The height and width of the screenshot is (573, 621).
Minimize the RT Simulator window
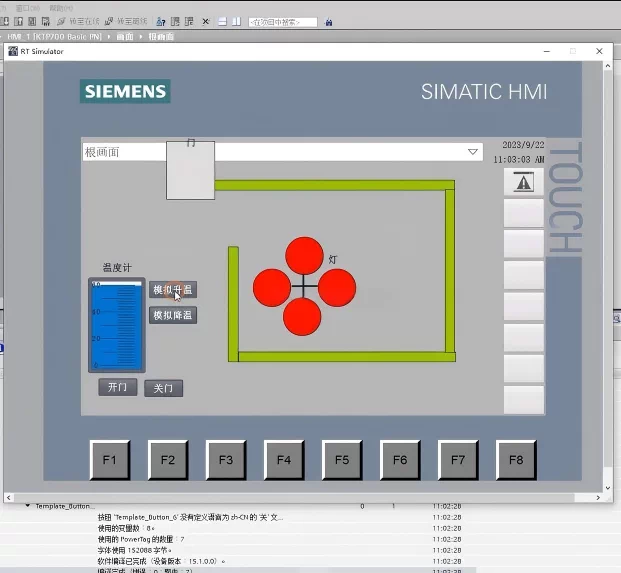pos(547,51)
